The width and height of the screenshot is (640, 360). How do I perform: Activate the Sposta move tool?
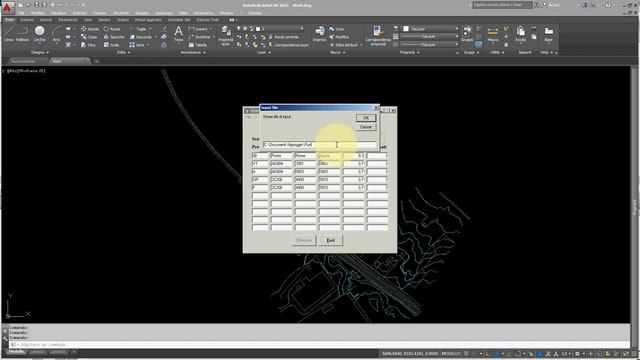pos(90,29)
